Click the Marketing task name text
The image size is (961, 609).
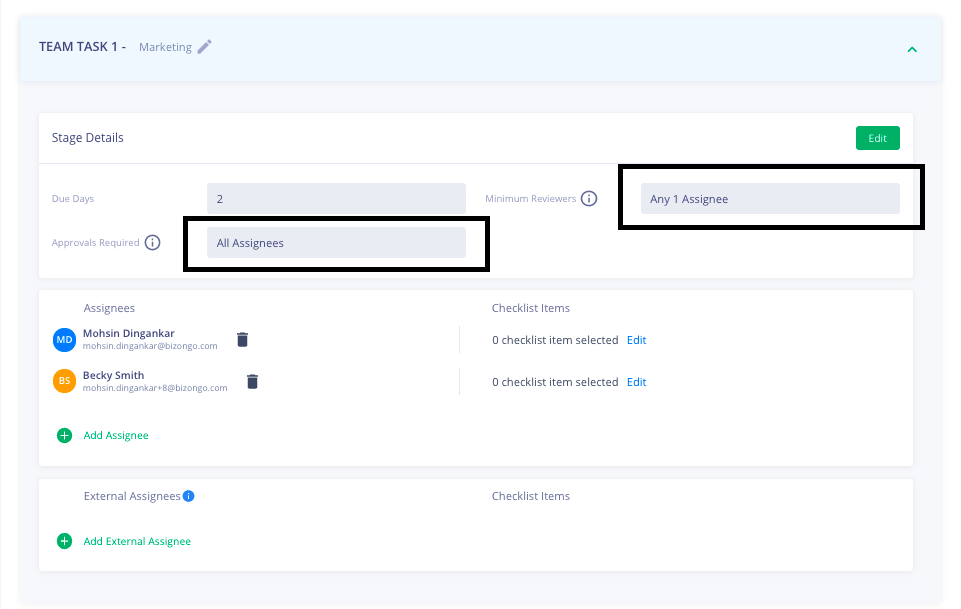[x=165, y=47]
